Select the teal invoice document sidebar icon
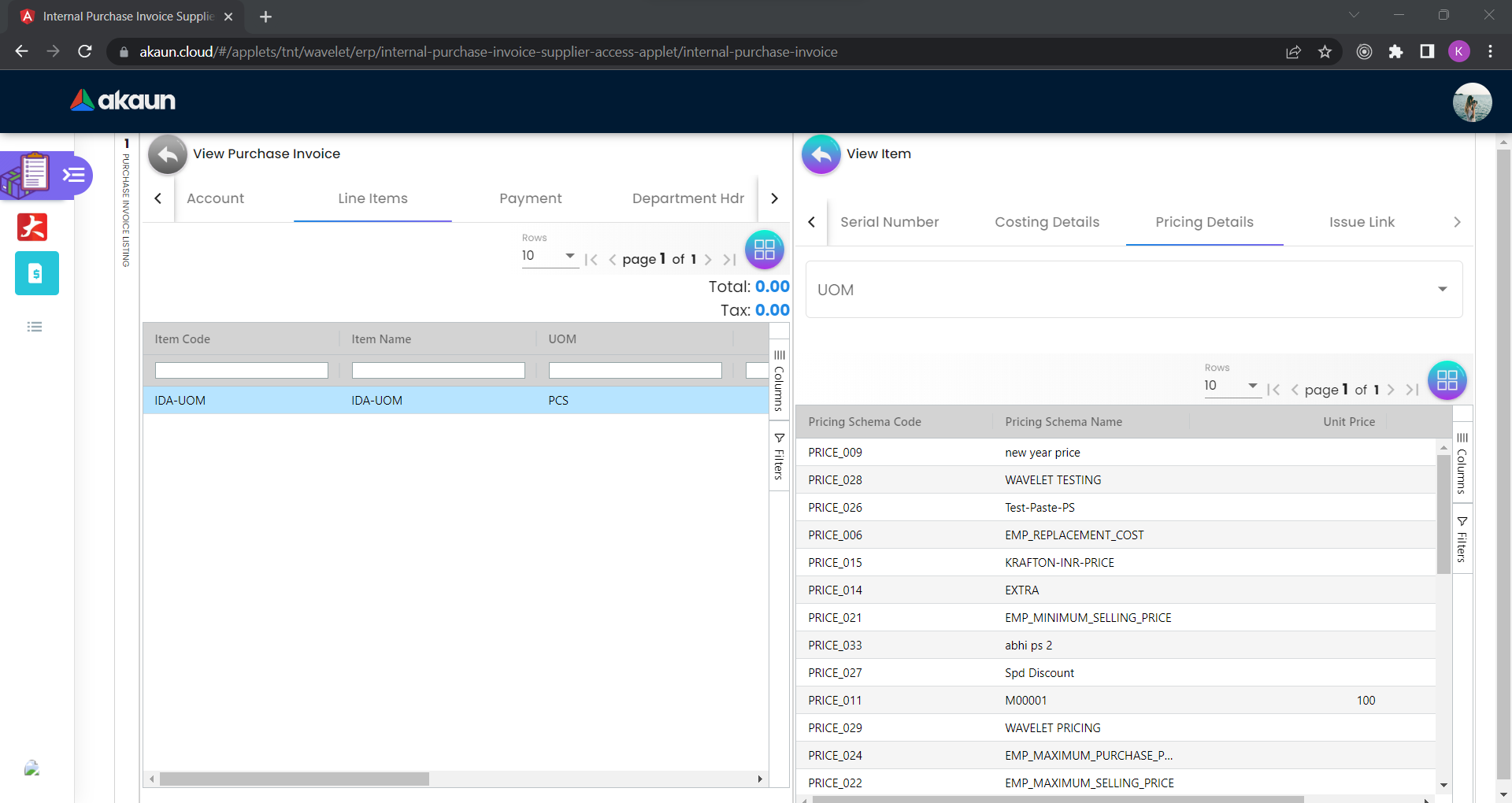Screen dimensions: 1512x803 (x=36, y=273)
